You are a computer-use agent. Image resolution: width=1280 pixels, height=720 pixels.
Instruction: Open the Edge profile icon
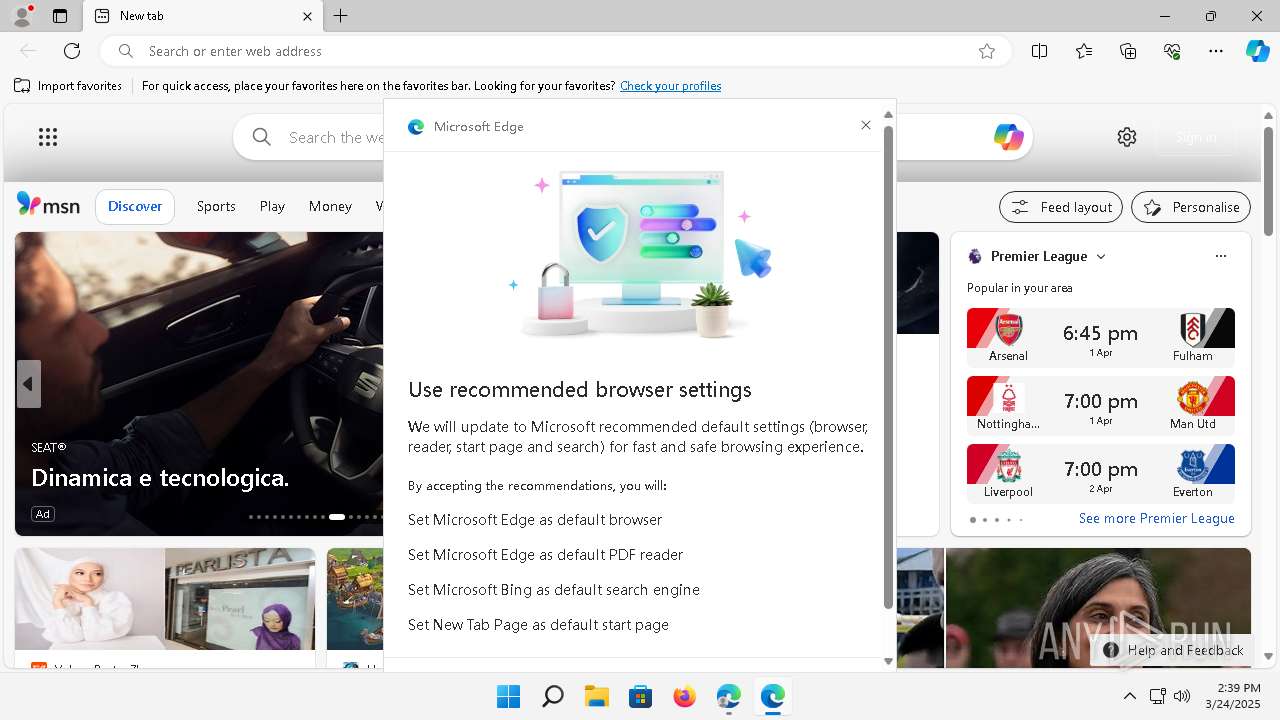coord(21,15)
